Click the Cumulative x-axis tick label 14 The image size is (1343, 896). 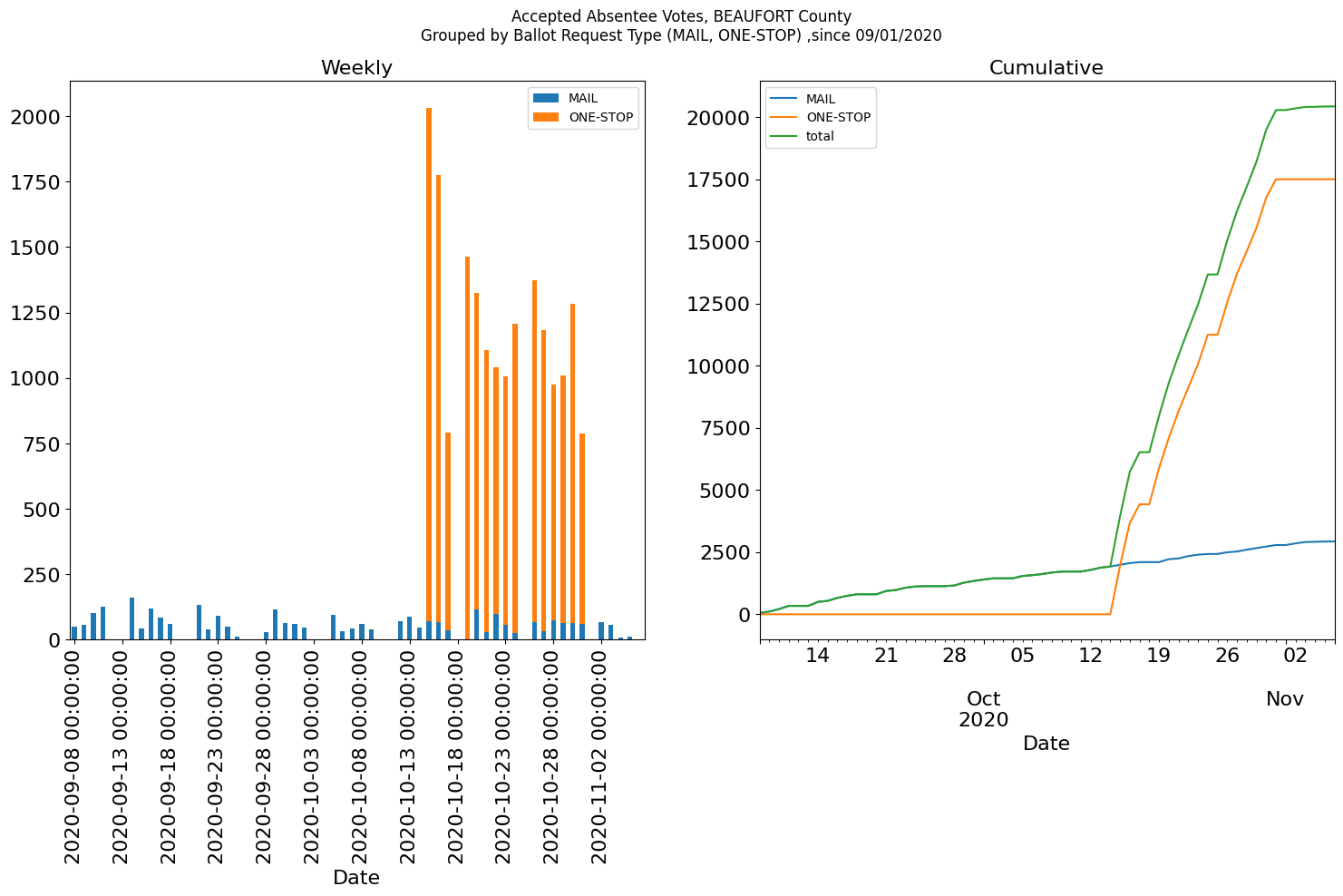point(818,656)
